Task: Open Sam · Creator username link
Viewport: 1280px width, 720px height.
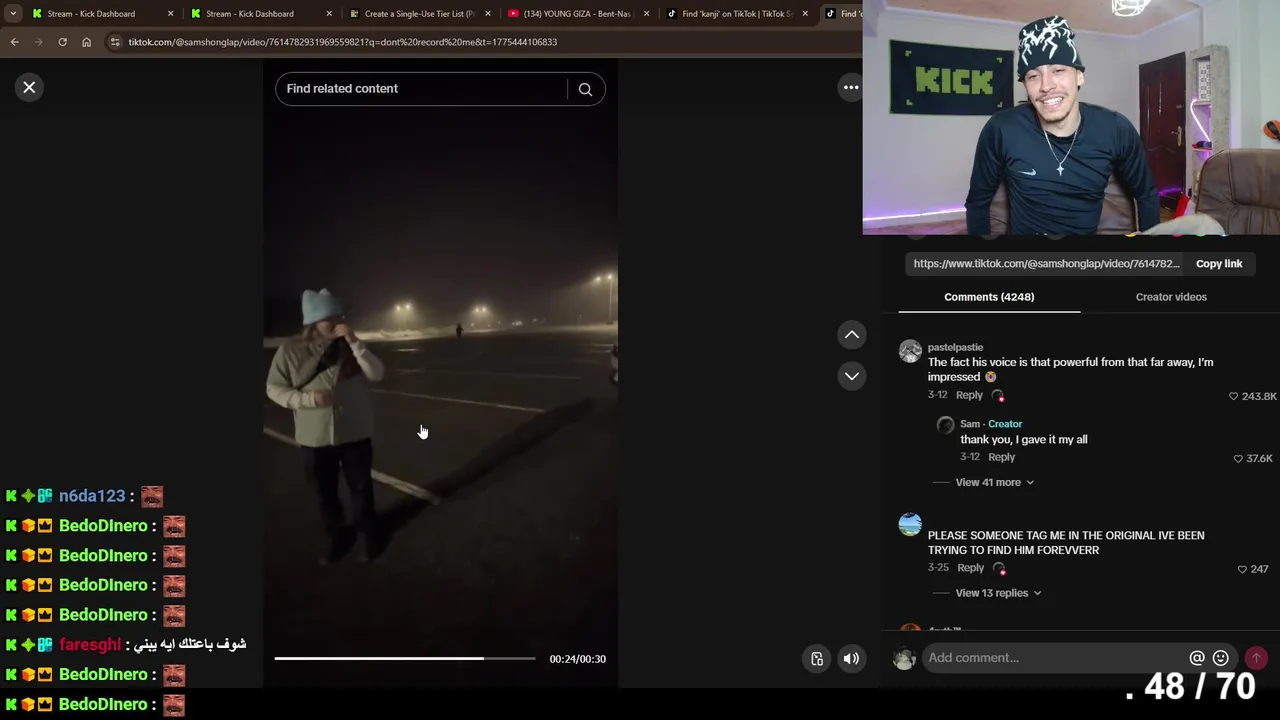Action: click(991, 424)
